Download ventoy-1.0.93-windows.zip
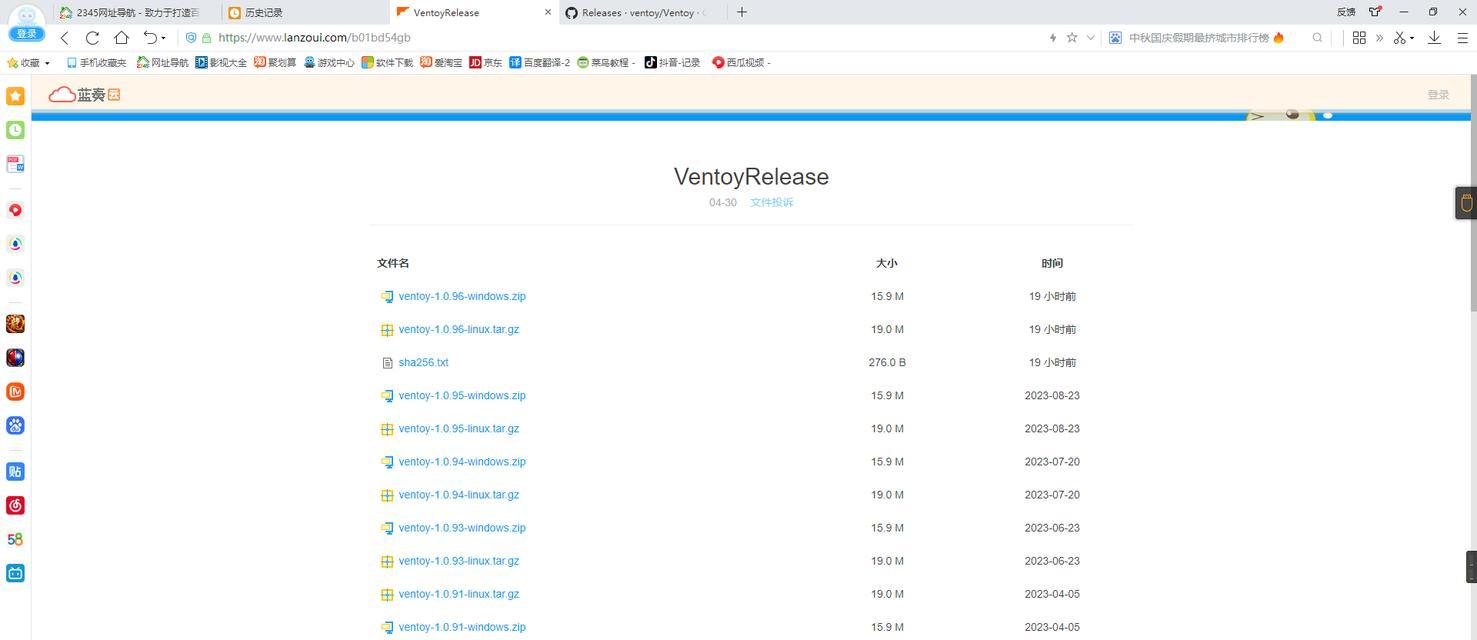Viewport: 1477px width, 640px height. coord(462,528)
